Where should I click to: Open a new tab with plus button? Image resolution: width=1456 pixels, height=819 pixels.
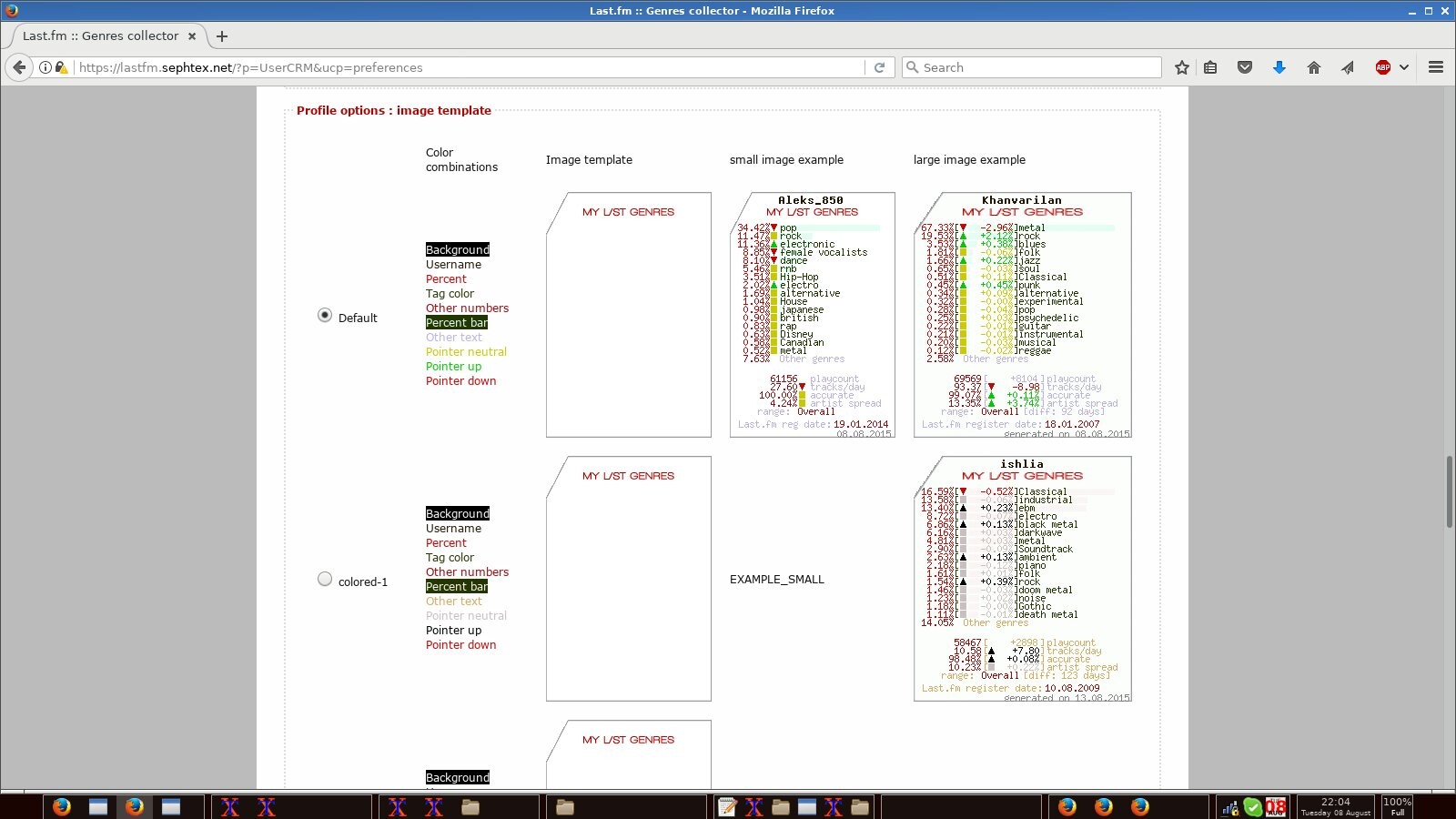coord(222,36)
